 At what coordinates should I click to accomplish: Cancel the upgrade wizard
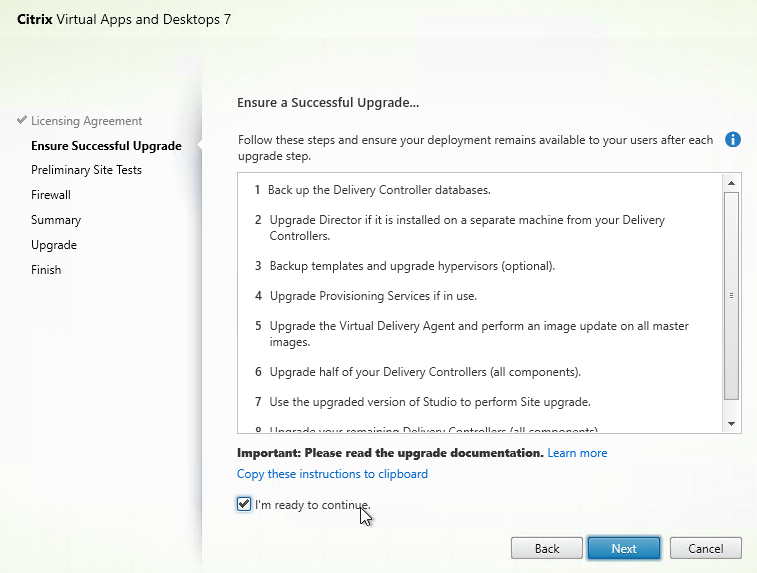coord(705,549)
